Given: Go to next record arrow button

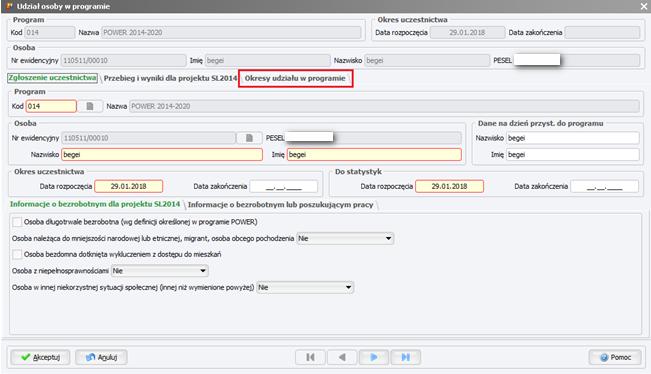Looking at the screenshot, I should [374, 357].
